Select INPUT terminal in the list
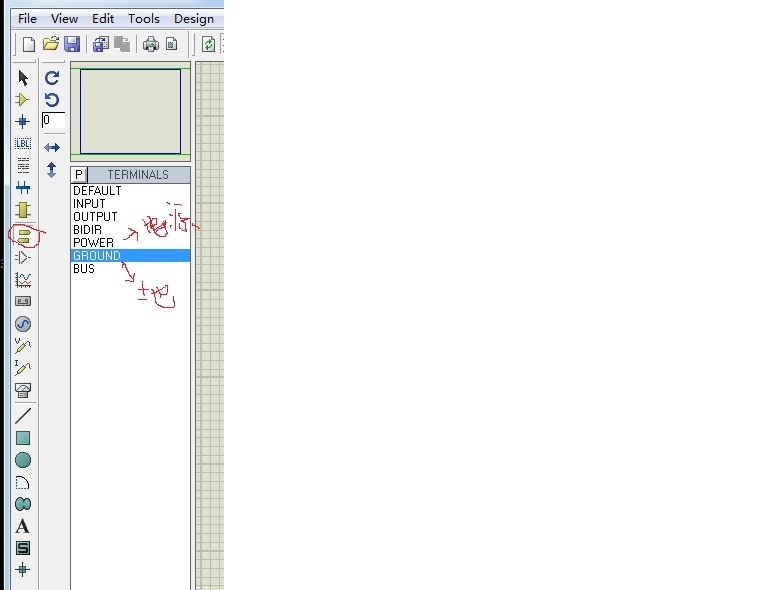 [130, 204]
